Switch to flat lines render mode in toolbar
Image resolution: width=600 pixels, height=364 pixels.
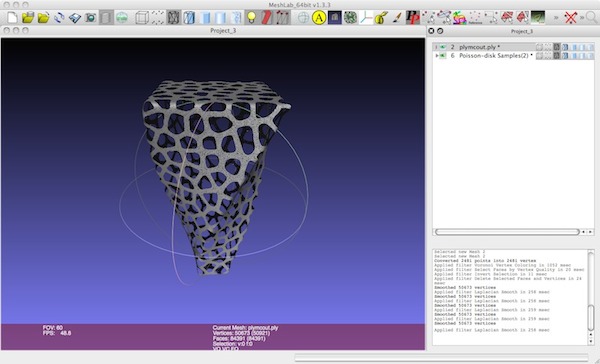[x=205, y=18]
